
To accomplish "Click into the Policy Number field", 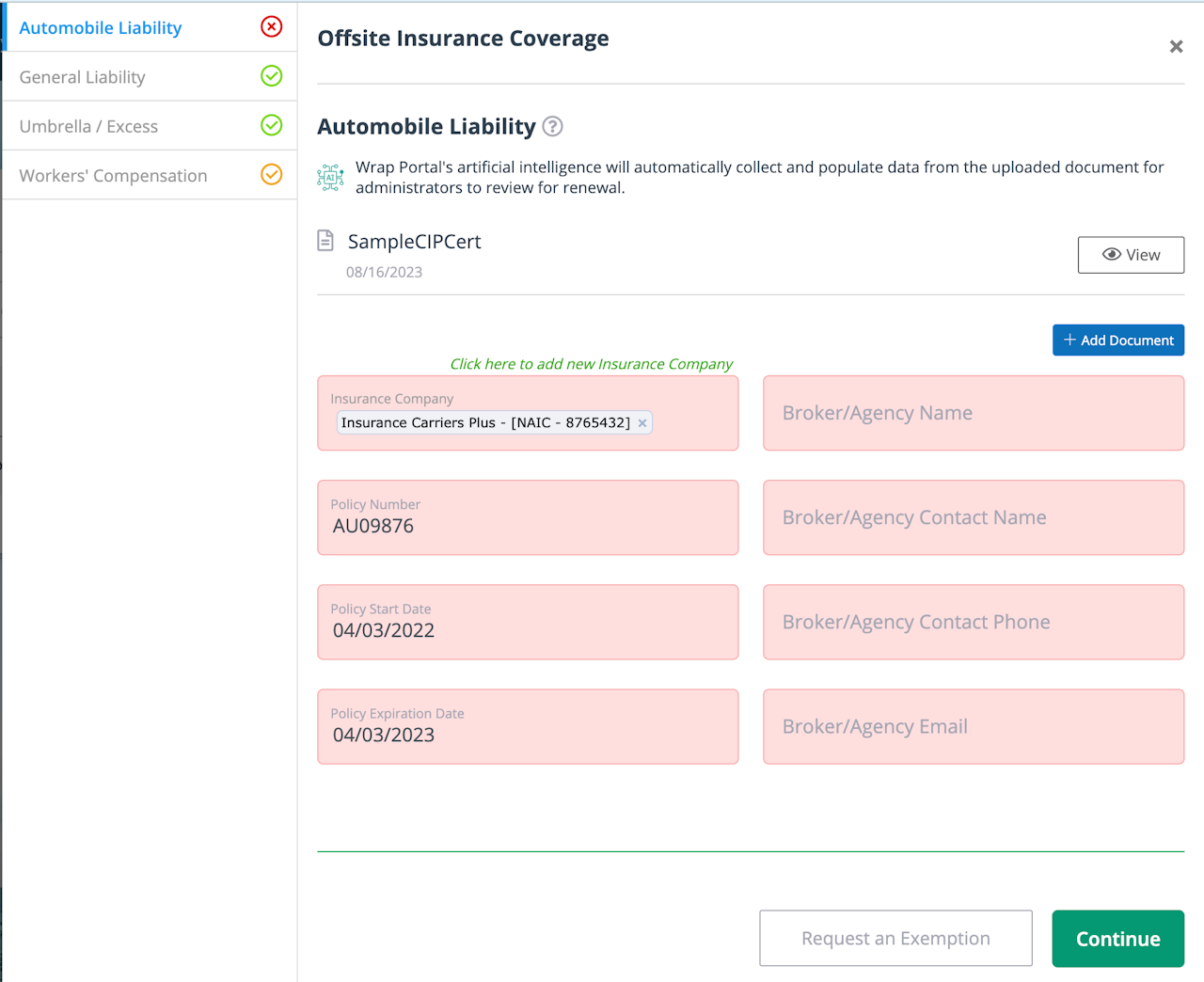I will pos(527,526).
